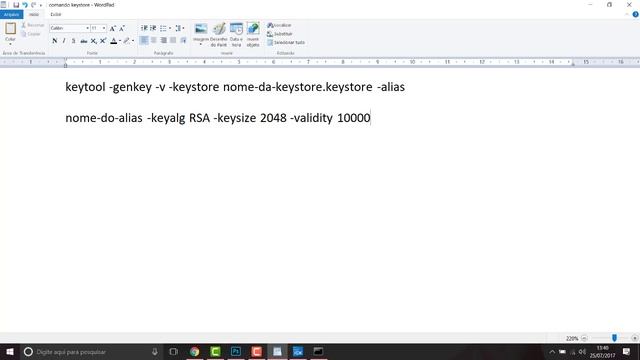Insert Data e hora
The height and width of the screenshot is (360, 640).
tap(236, 35)
